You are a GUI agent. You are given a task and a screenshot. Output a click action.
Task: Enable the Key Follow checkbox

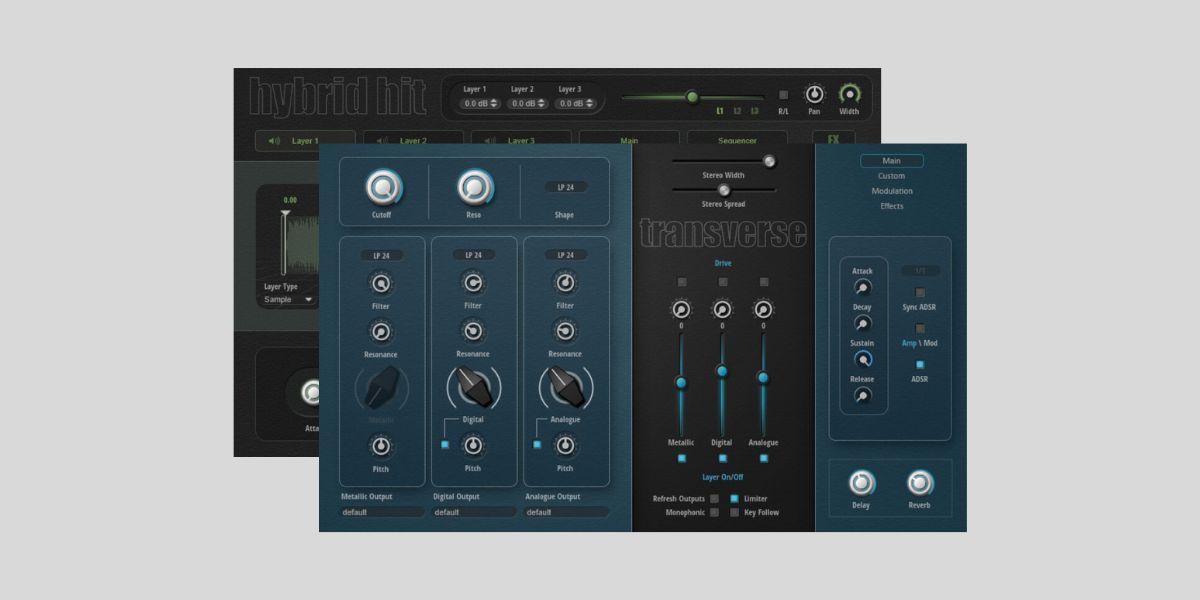[734, 512]
